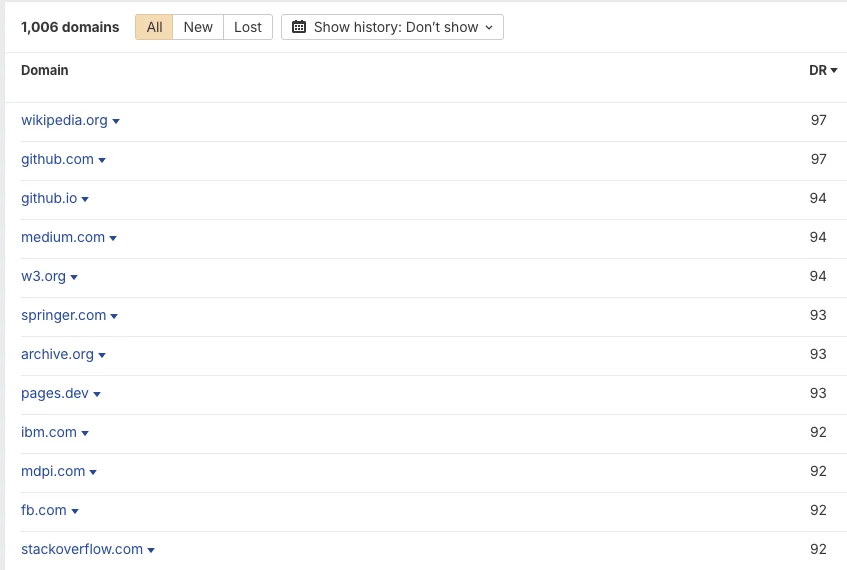The image size is (847, 570).
Task: Open the springer.com link
Action: tap(64, 315)
